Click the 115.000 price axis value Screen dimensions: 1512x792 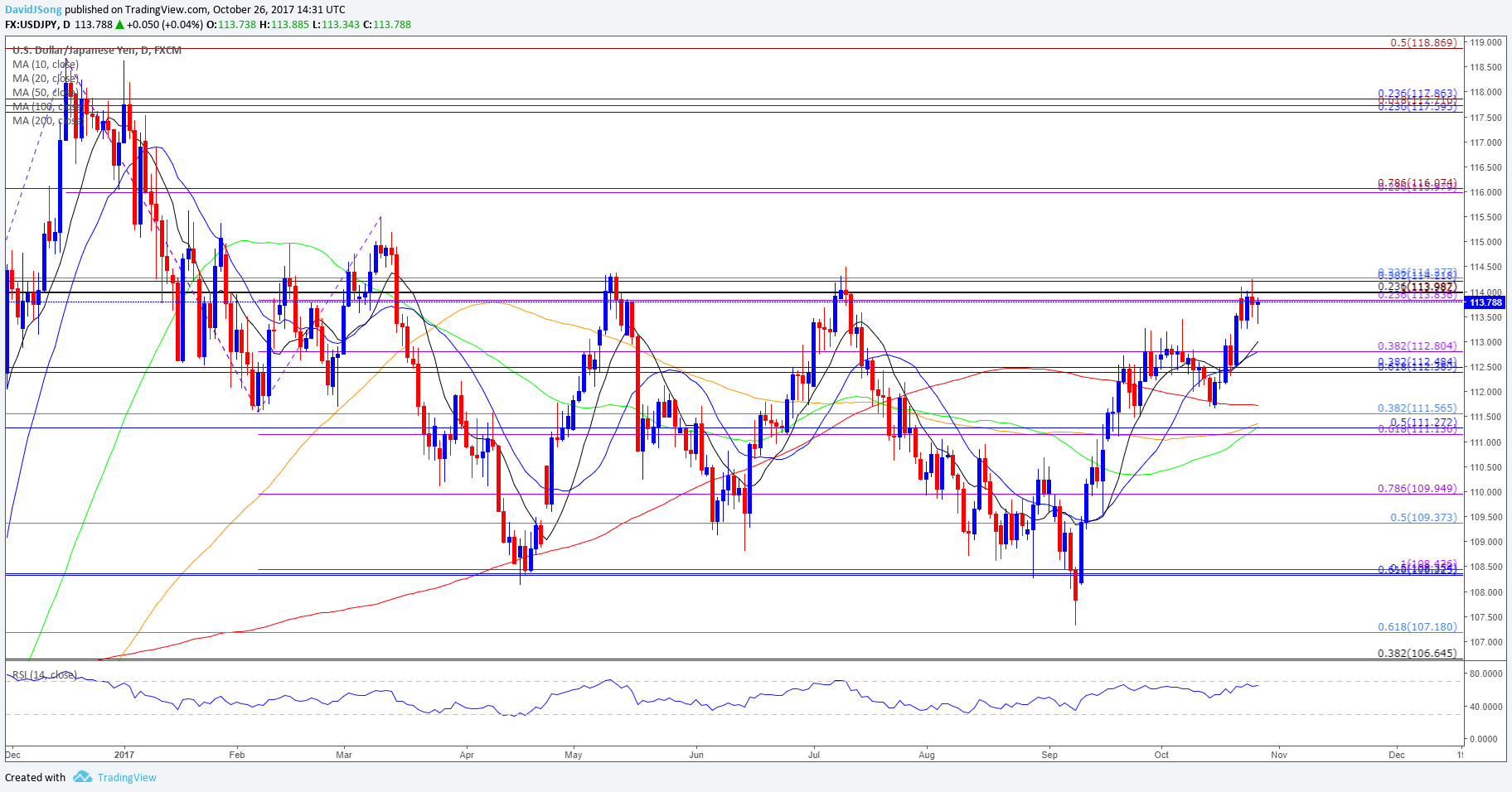[x=1486, y=242]
